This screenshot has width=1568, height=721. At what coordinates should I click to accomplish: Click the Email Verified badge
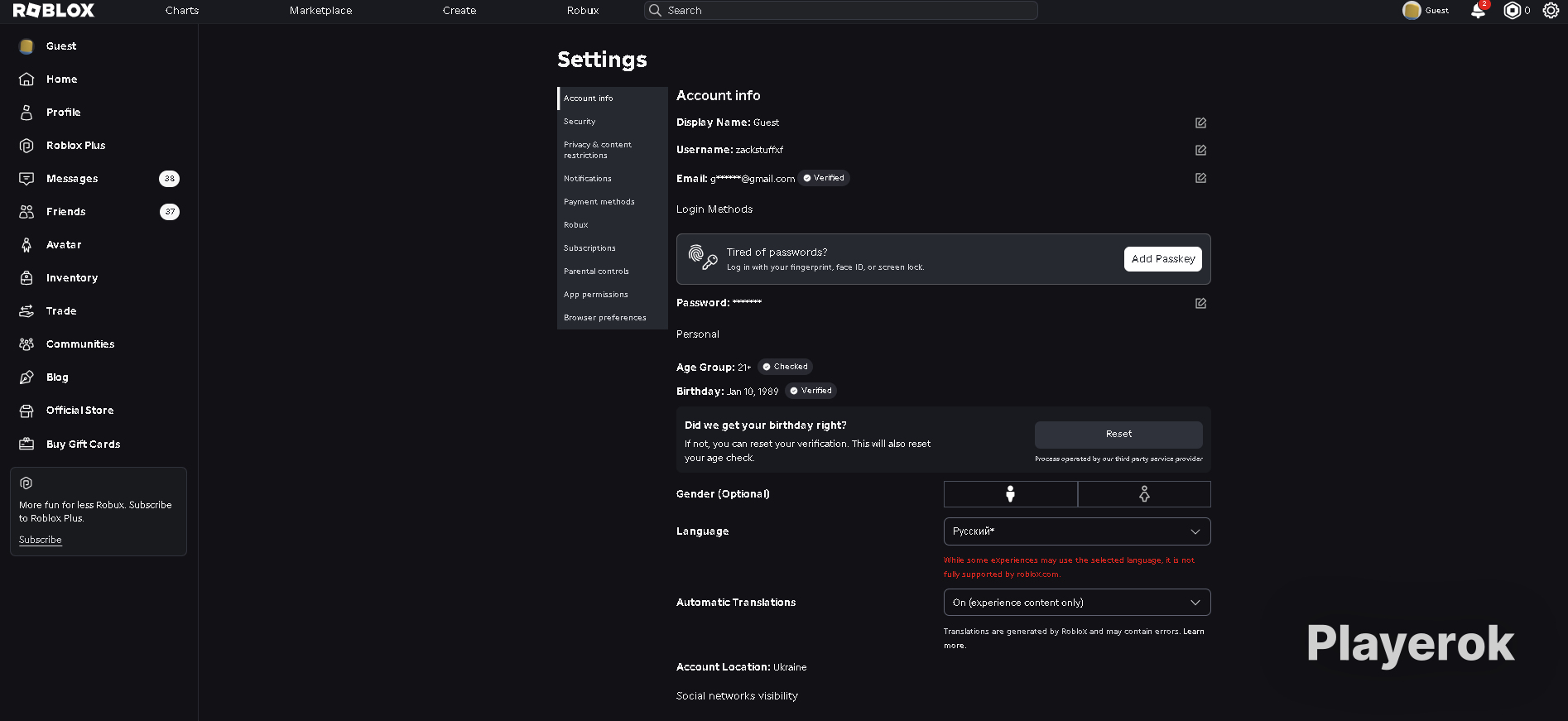[x=824, y=178]
